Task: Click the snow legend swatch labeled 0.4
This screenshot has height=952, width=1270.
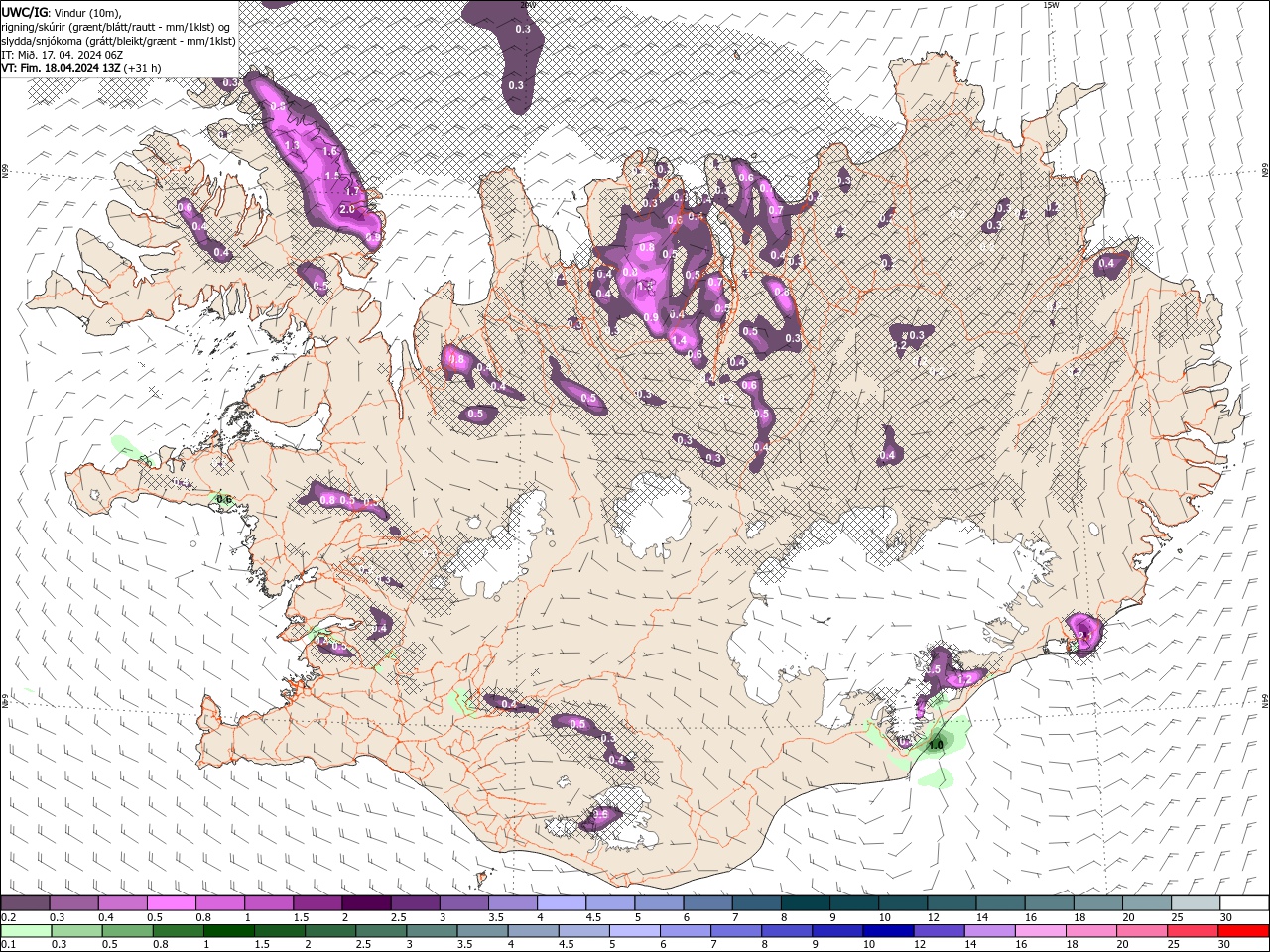Action: click(122, 902)
